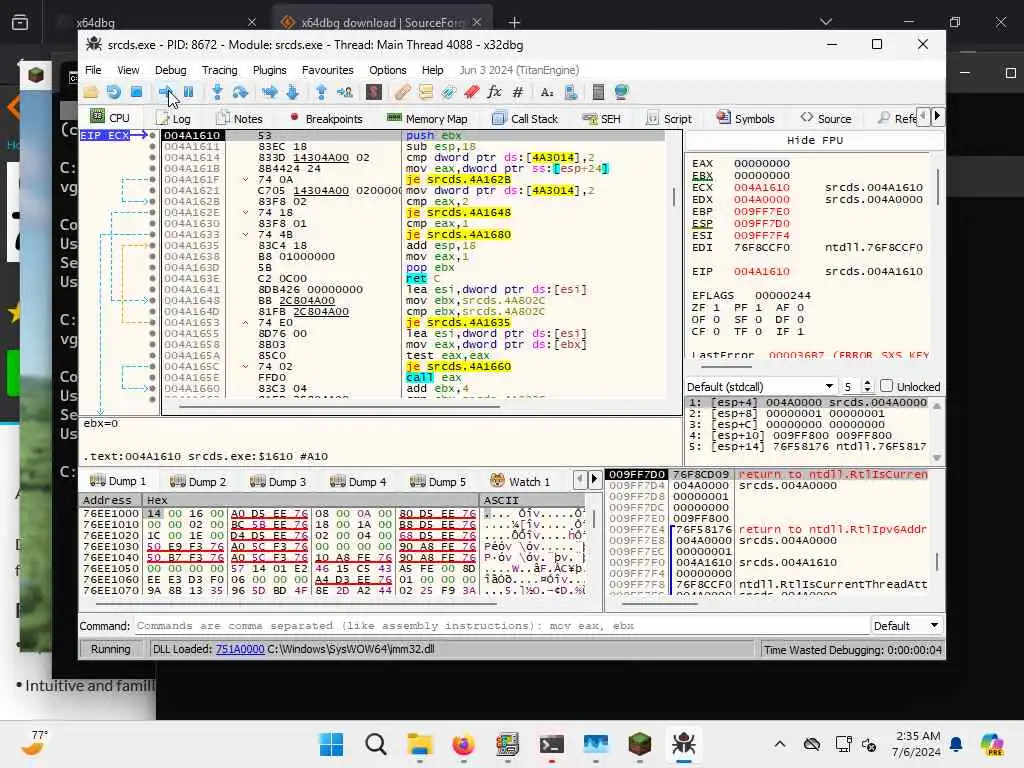
Task: Open the Strings search A icon
Action: click(x=547, y=92)
